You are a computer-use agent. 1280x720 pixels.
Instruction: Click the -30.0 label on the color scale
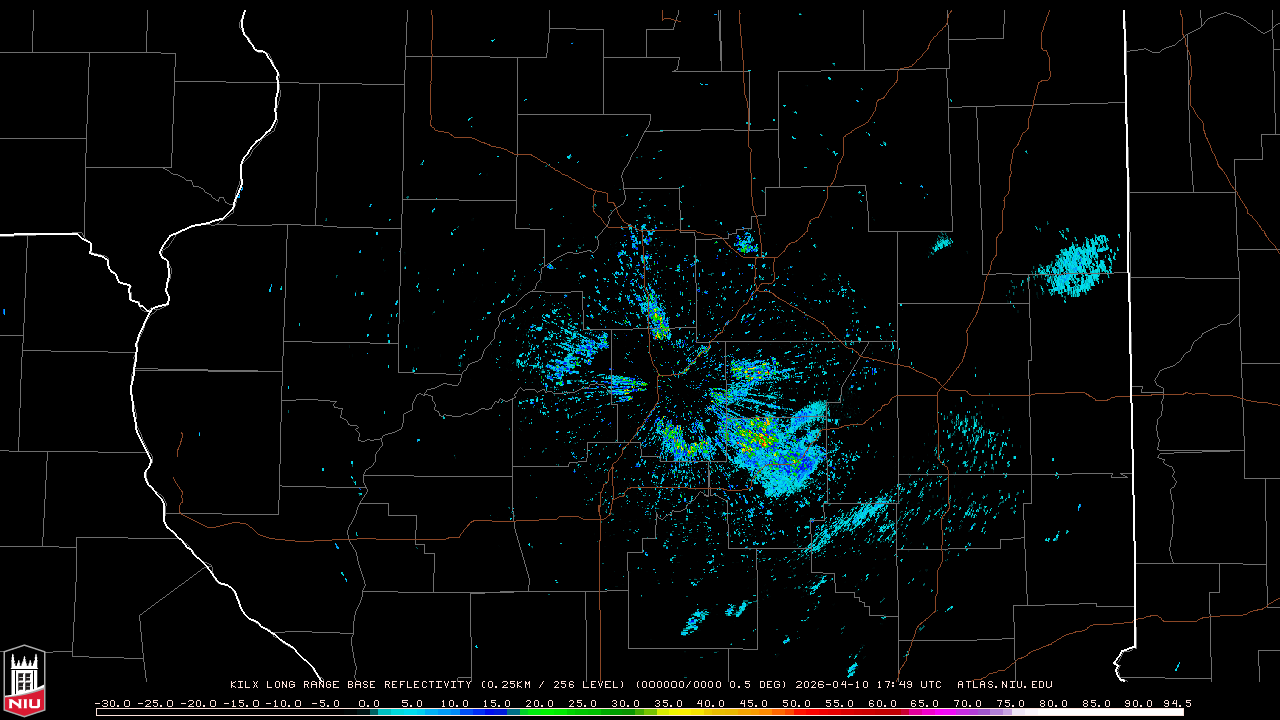(112, 703)
